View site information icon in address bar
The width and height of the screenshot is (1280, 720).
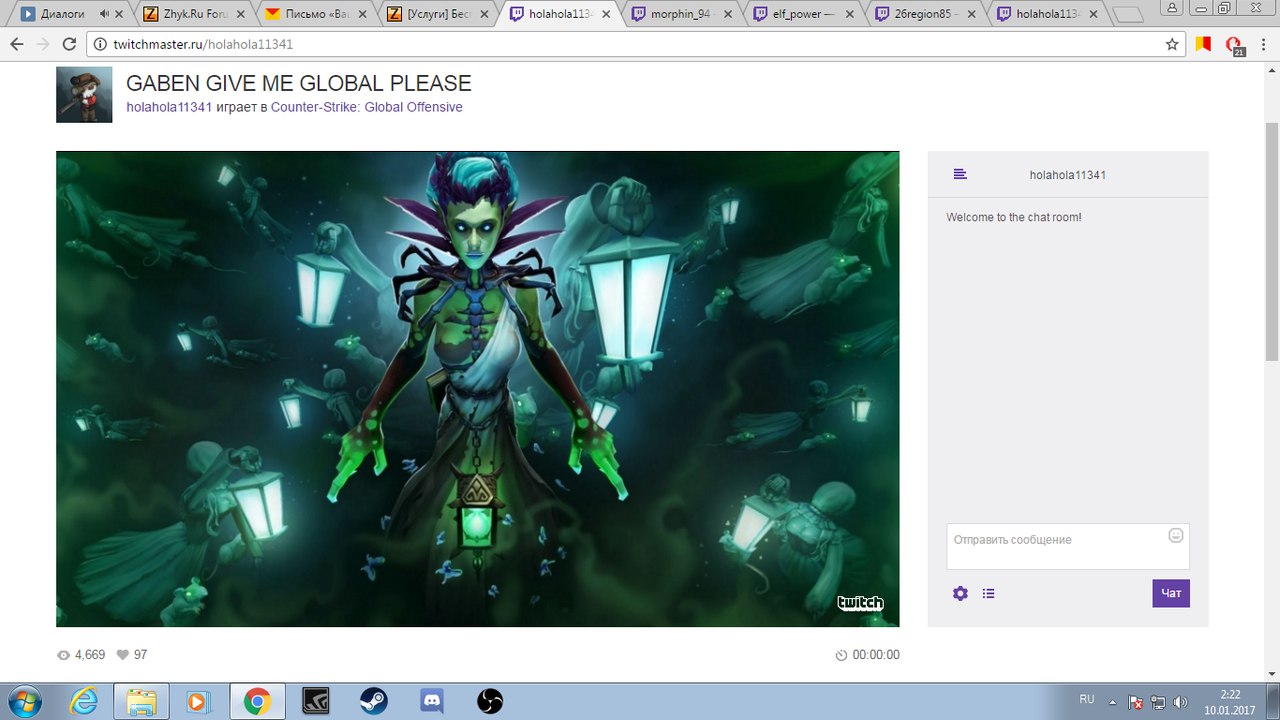[x=101, y=44]
